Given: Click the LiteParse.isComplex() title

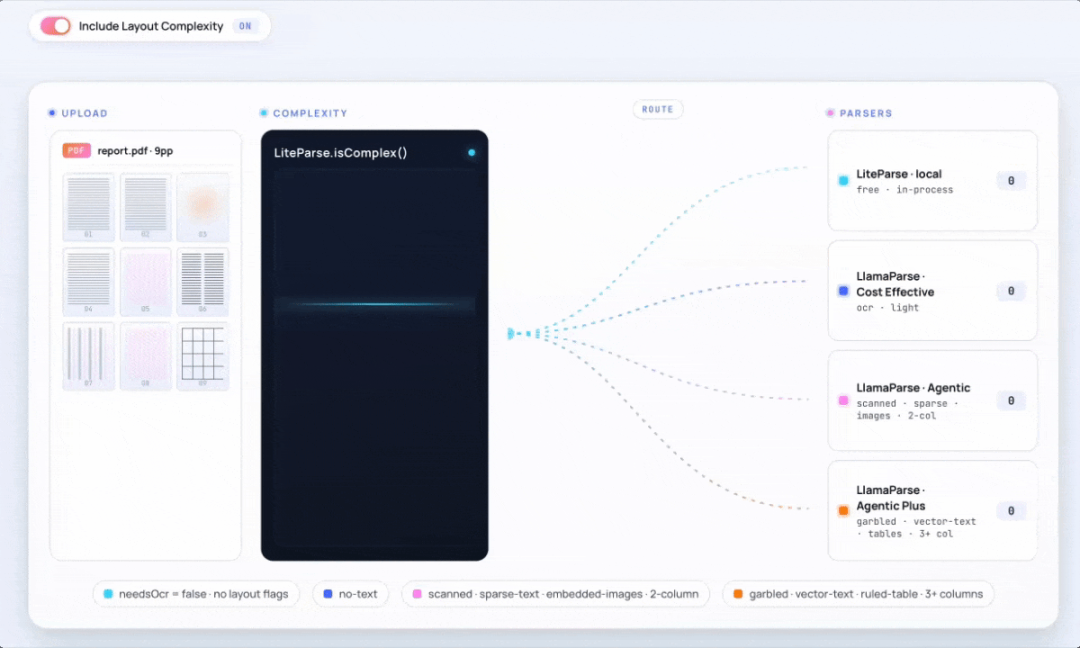Looking at the screenshot, I should [340, 153].
